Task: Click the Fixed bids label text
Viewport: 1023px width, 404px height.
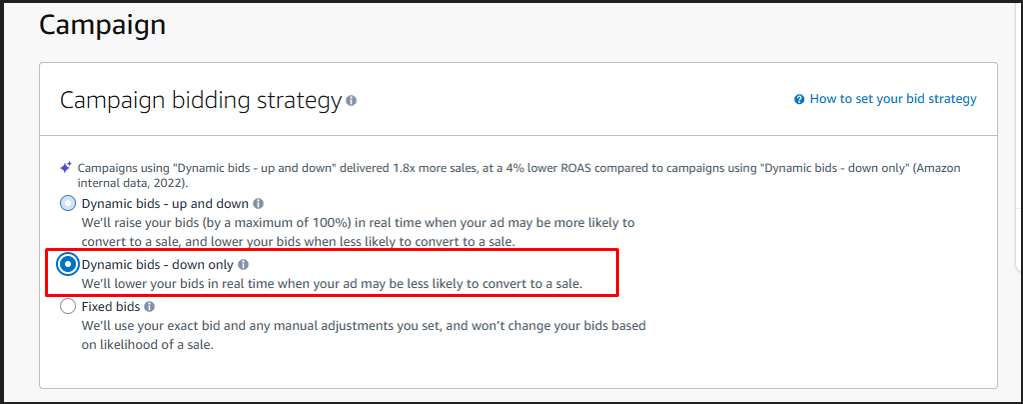Action: 110,307
